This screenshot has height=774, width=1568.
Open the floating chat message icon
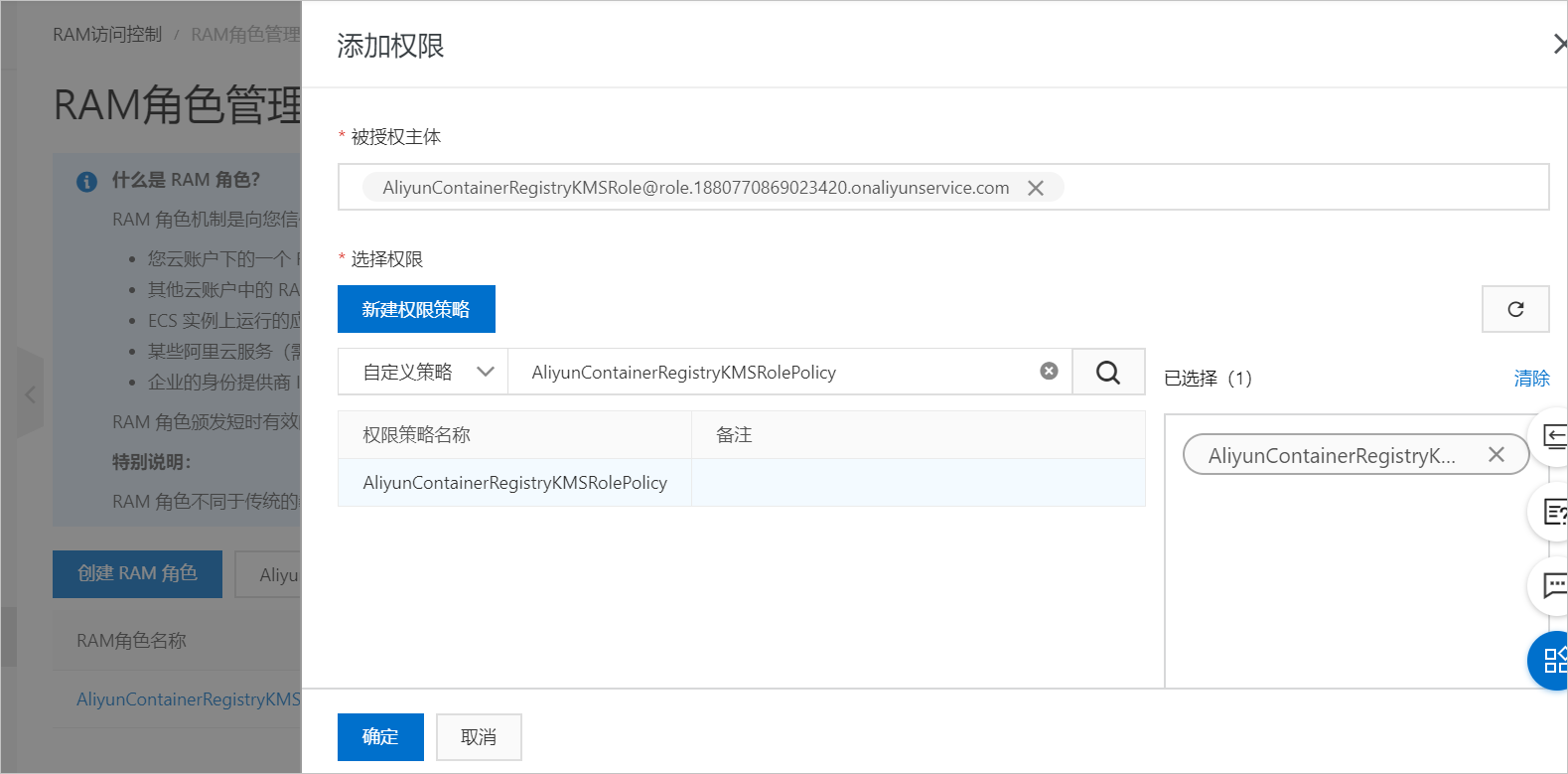(x=1553, y=585)
